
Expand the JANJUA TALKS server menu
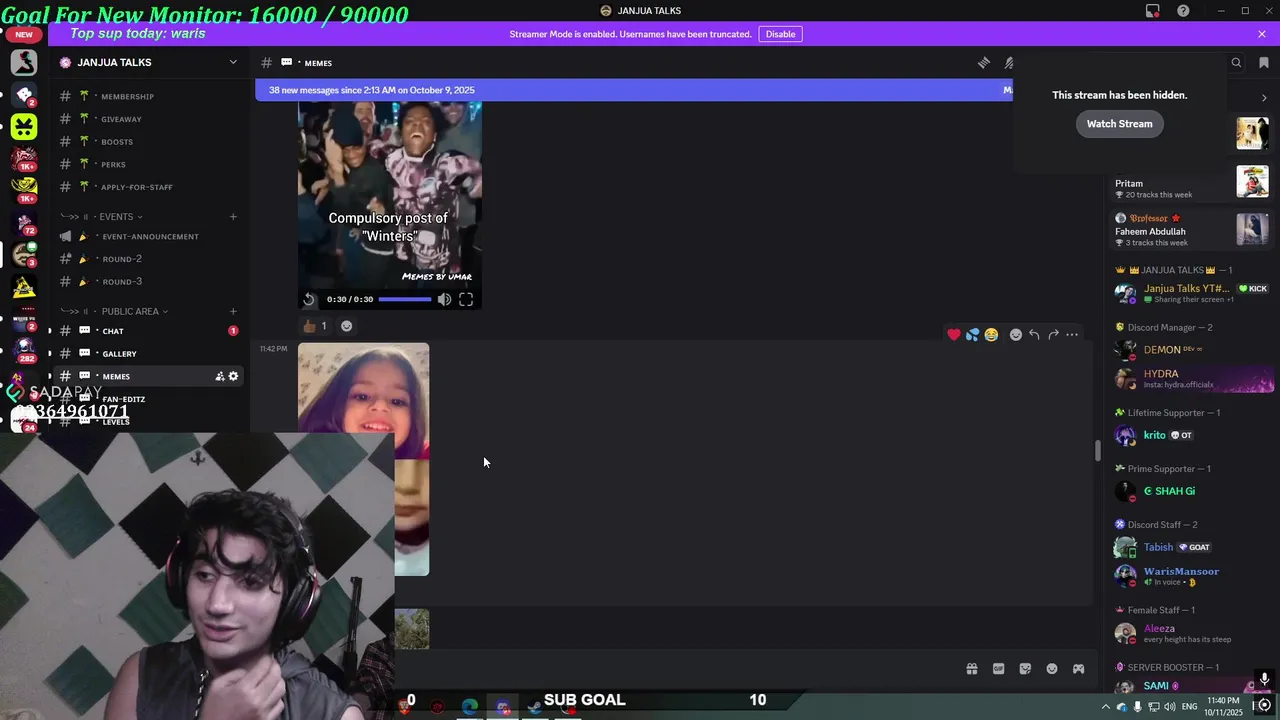click(x=233, y=62)
